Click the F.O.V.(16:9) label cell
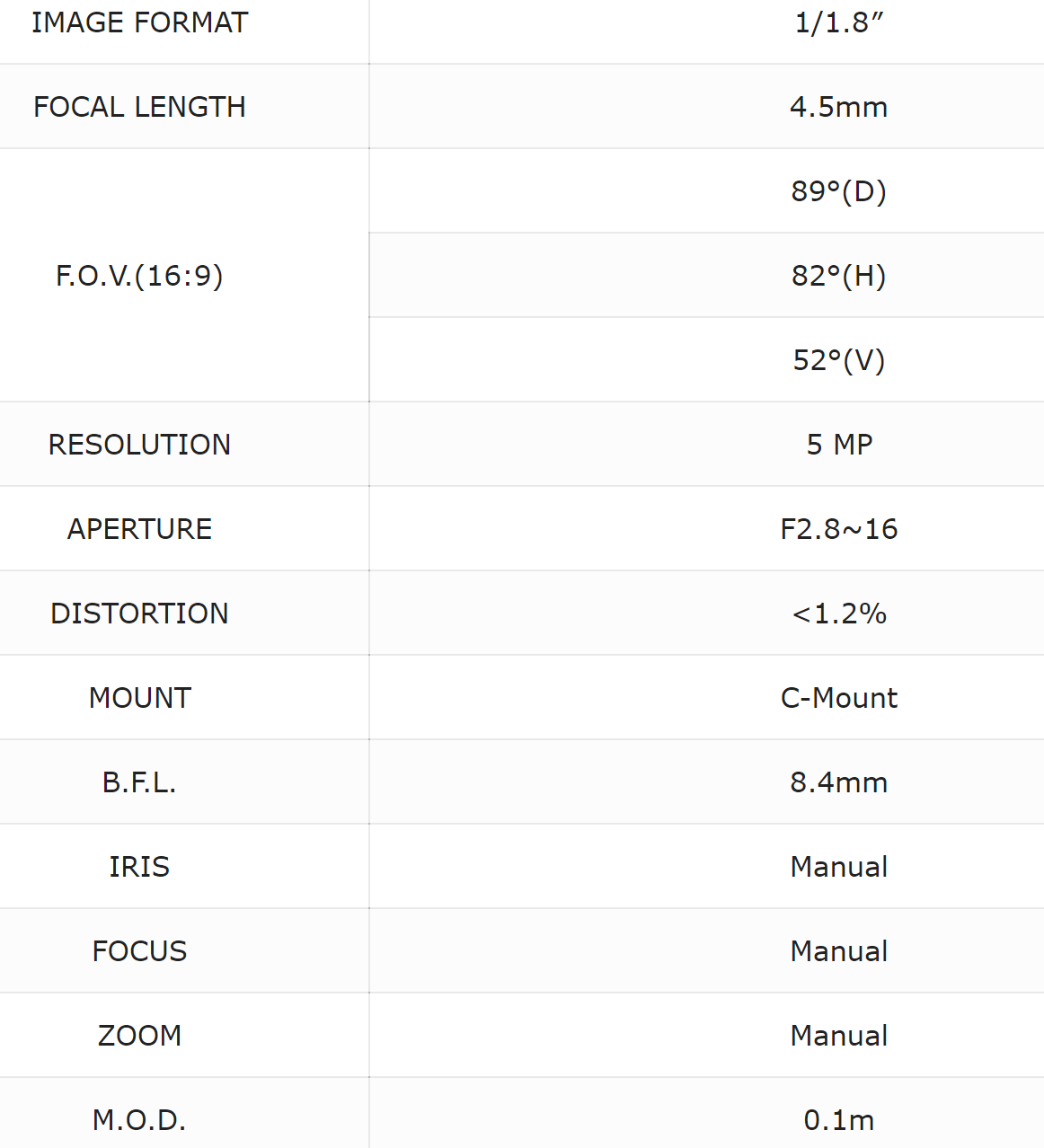The width and height of the screenshot is (1044, 1148). click(x=139, y=276)
